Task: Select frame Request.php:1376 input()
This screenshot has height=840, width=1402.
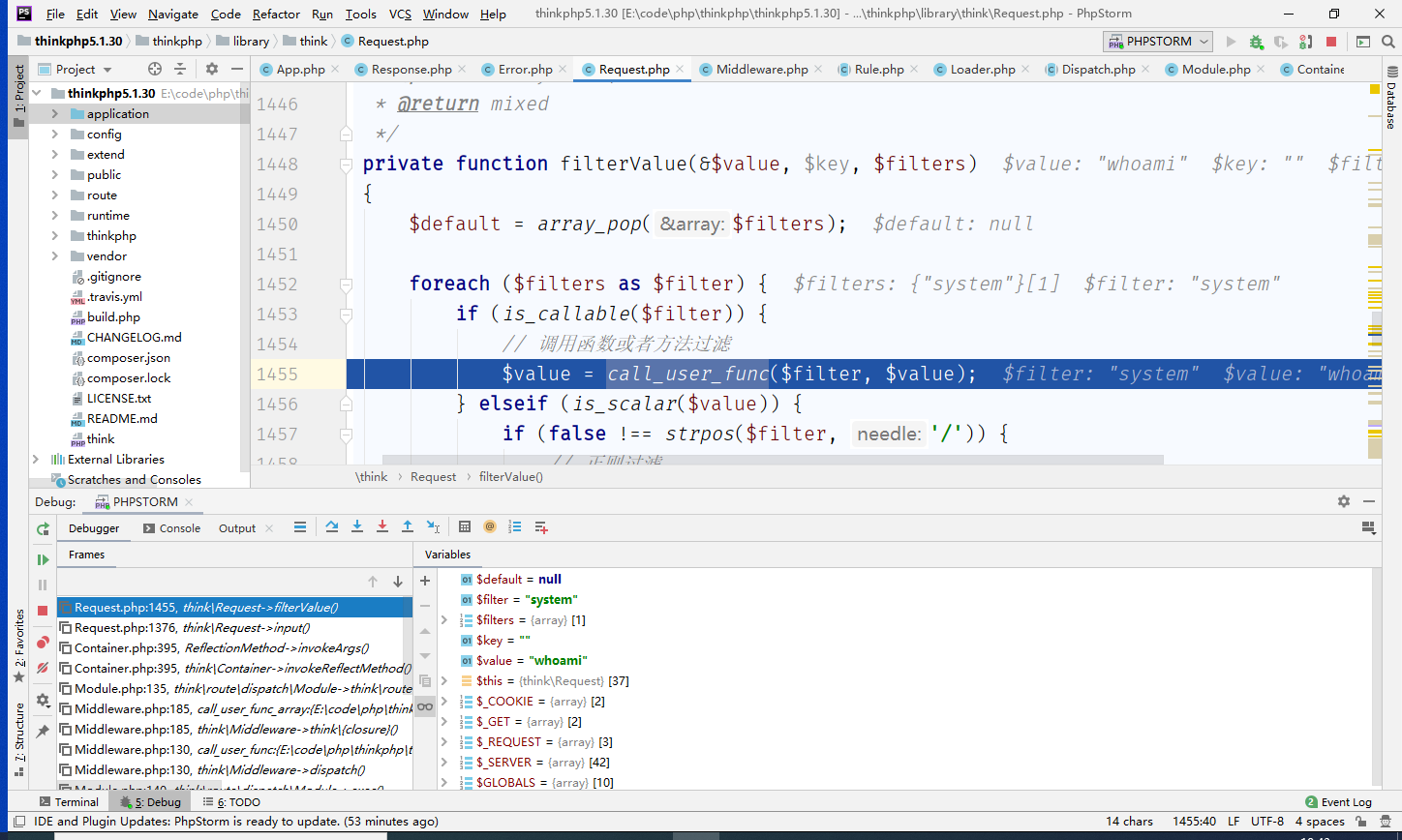Action: (235, 627)
